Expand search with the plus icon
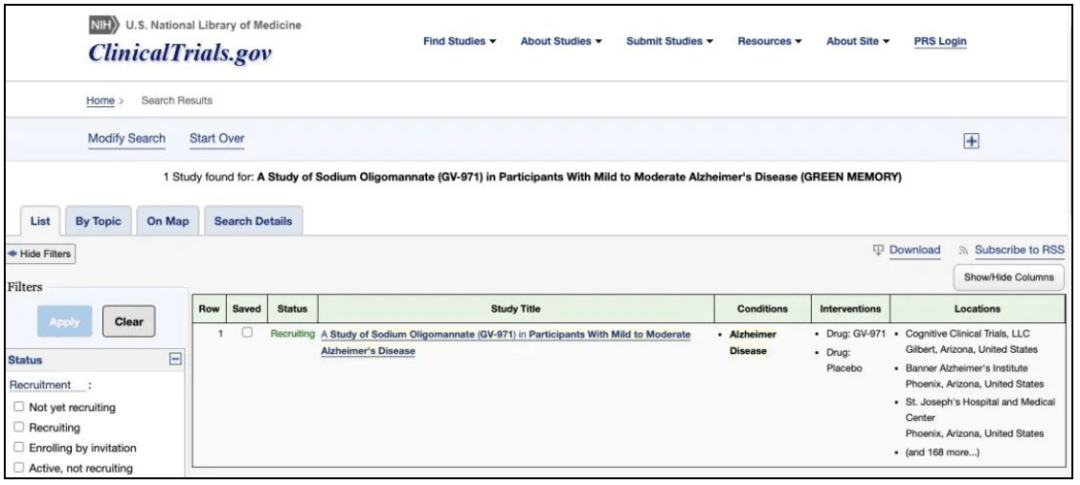Viewport: 1080px width, 485px height. (x=969, y=142)
